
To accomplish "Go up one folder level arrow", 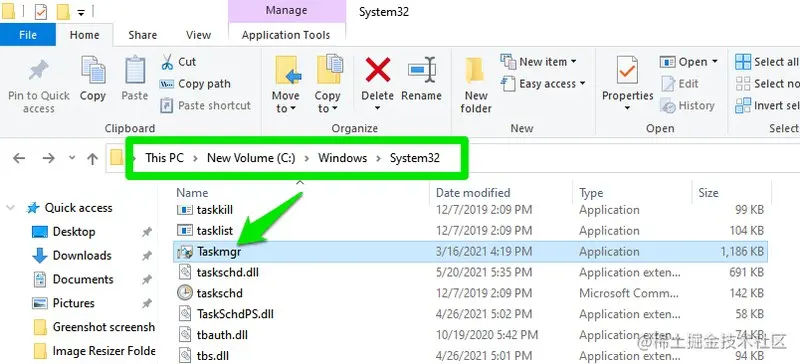I will (92, 159).
